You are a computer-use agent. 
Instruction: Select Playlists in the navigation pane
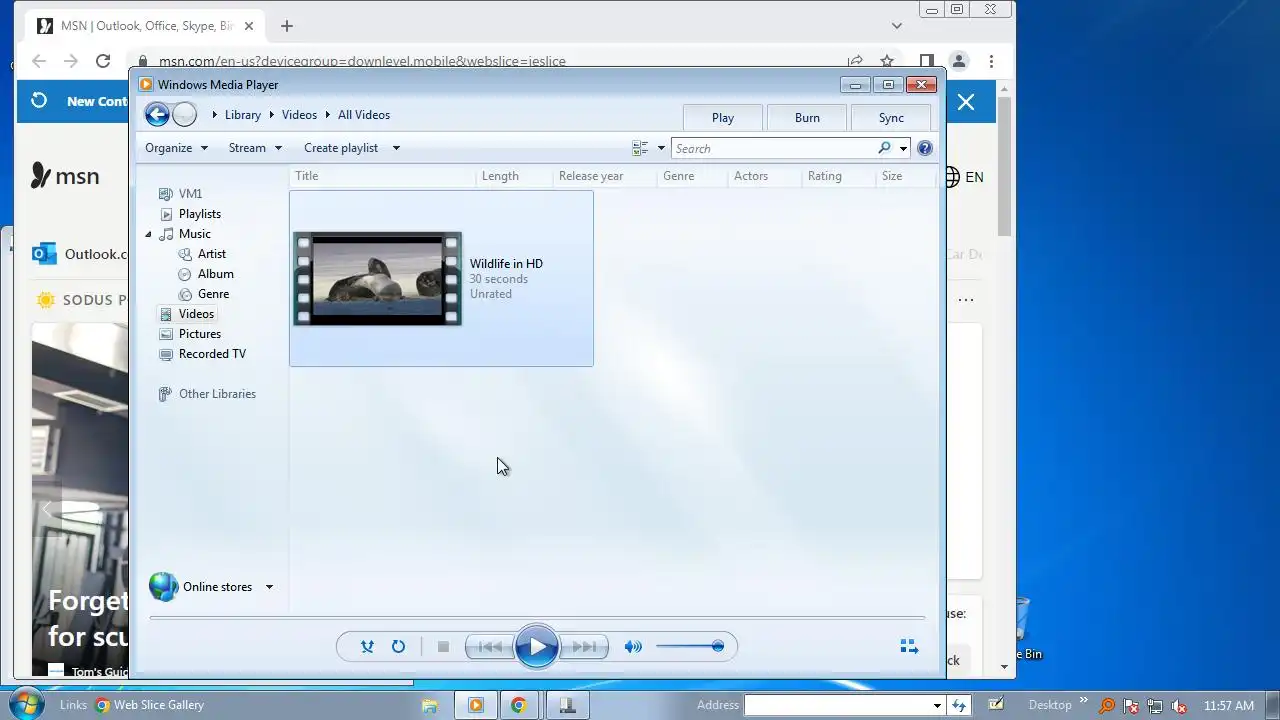click(191, 214)
